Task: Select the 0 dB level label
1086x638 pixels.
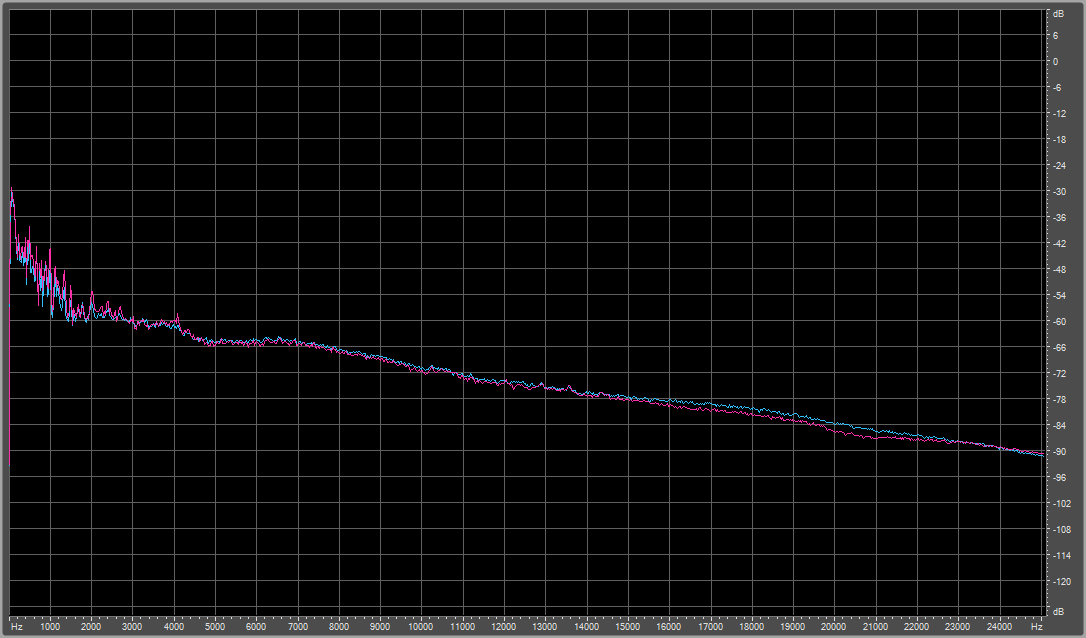Action: pyautogui.click(x=1056, y=61)
